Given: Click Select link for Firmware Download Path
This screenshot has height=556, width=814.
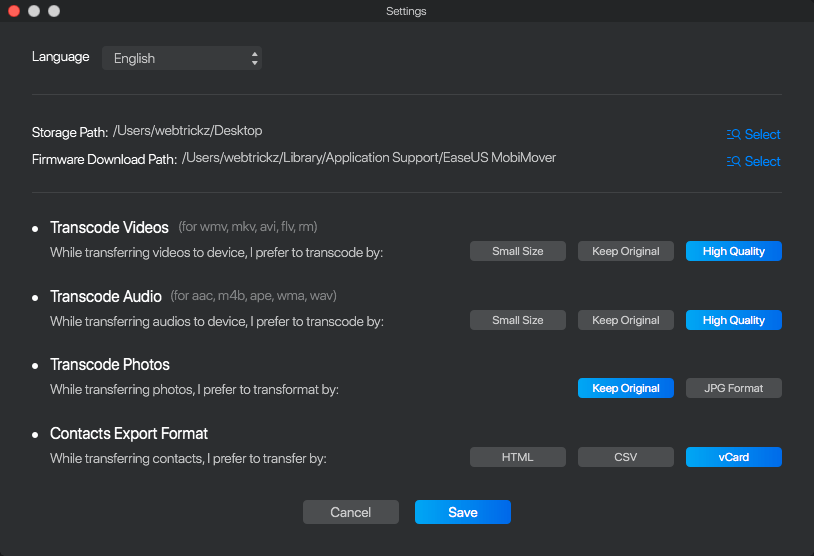Looking at the screenshot, I should [762, 161].
